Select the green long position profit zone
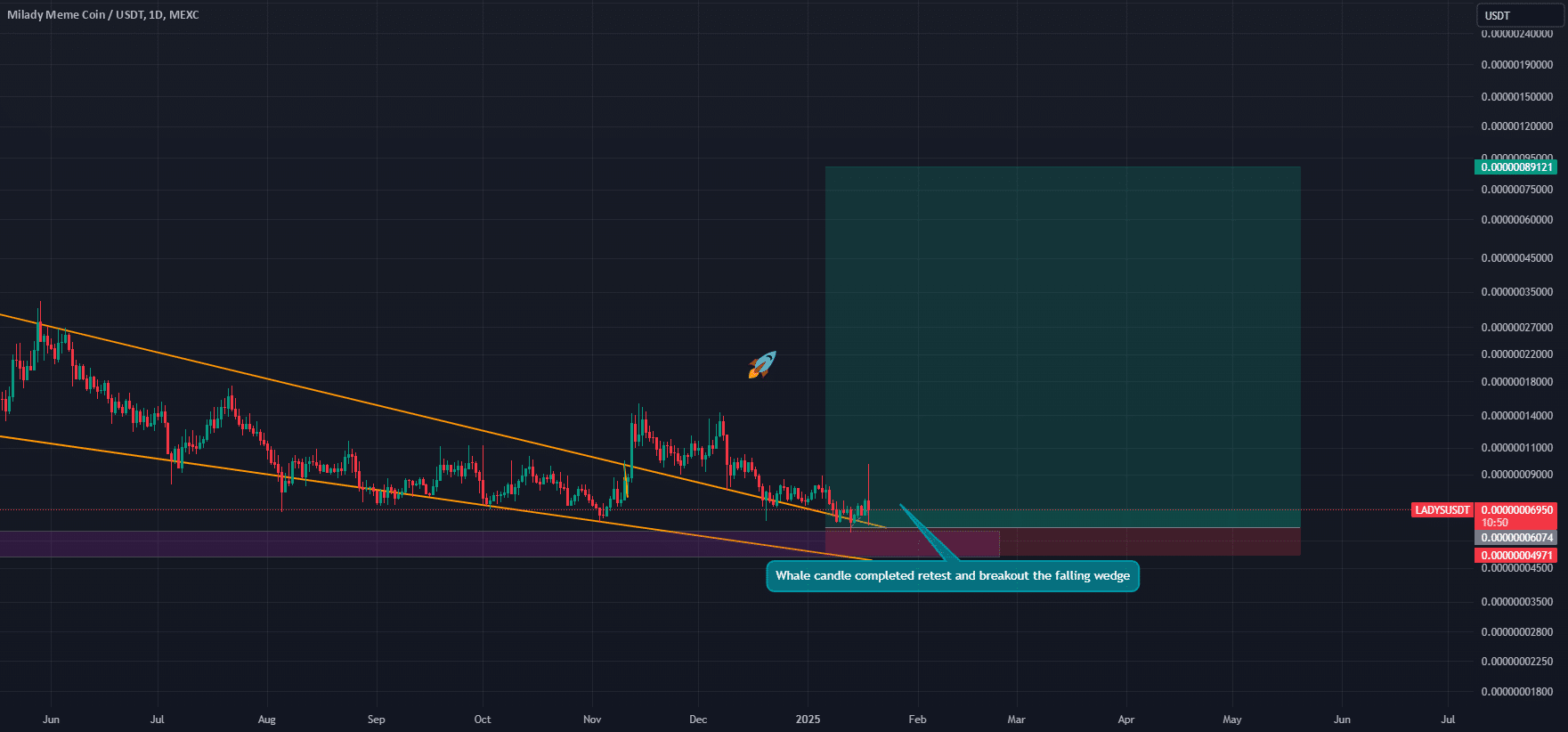 click(1062, 347)
